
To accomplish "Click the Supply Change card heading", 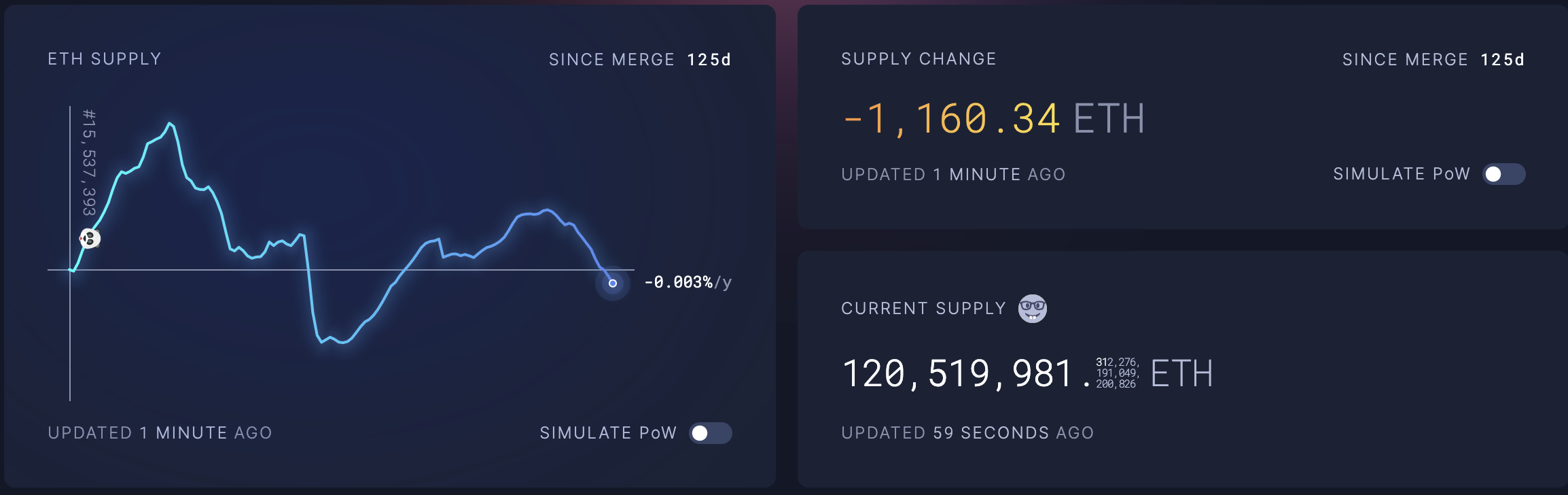I will [x=919, y=59].
